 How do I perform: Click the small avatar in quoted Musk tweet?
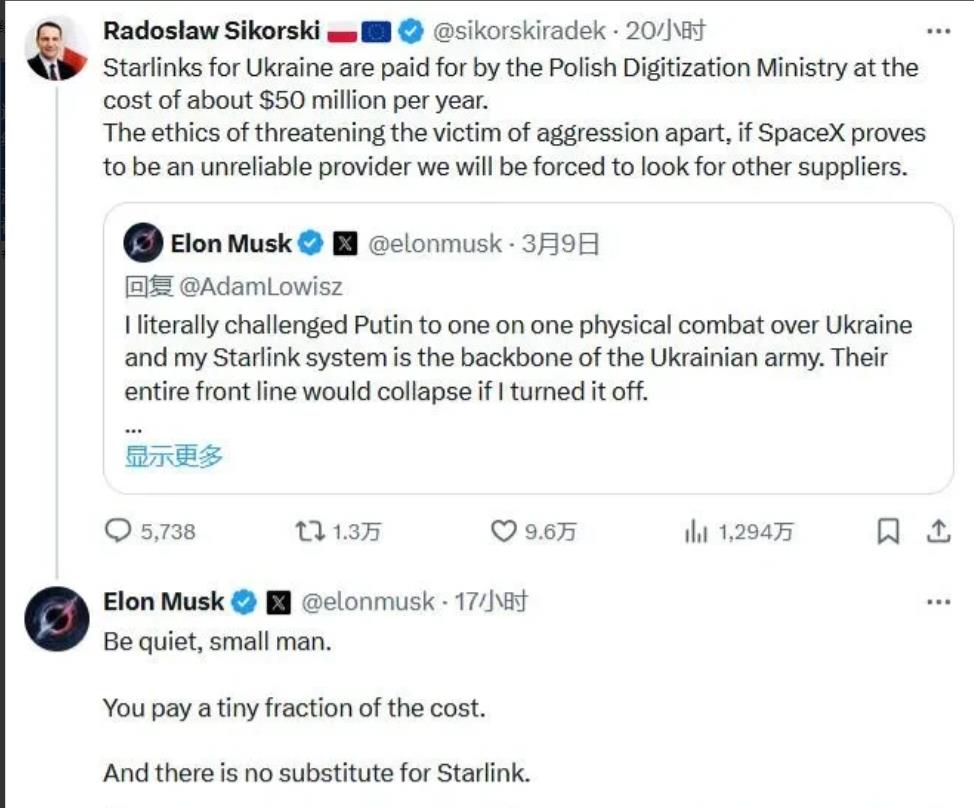144,244
